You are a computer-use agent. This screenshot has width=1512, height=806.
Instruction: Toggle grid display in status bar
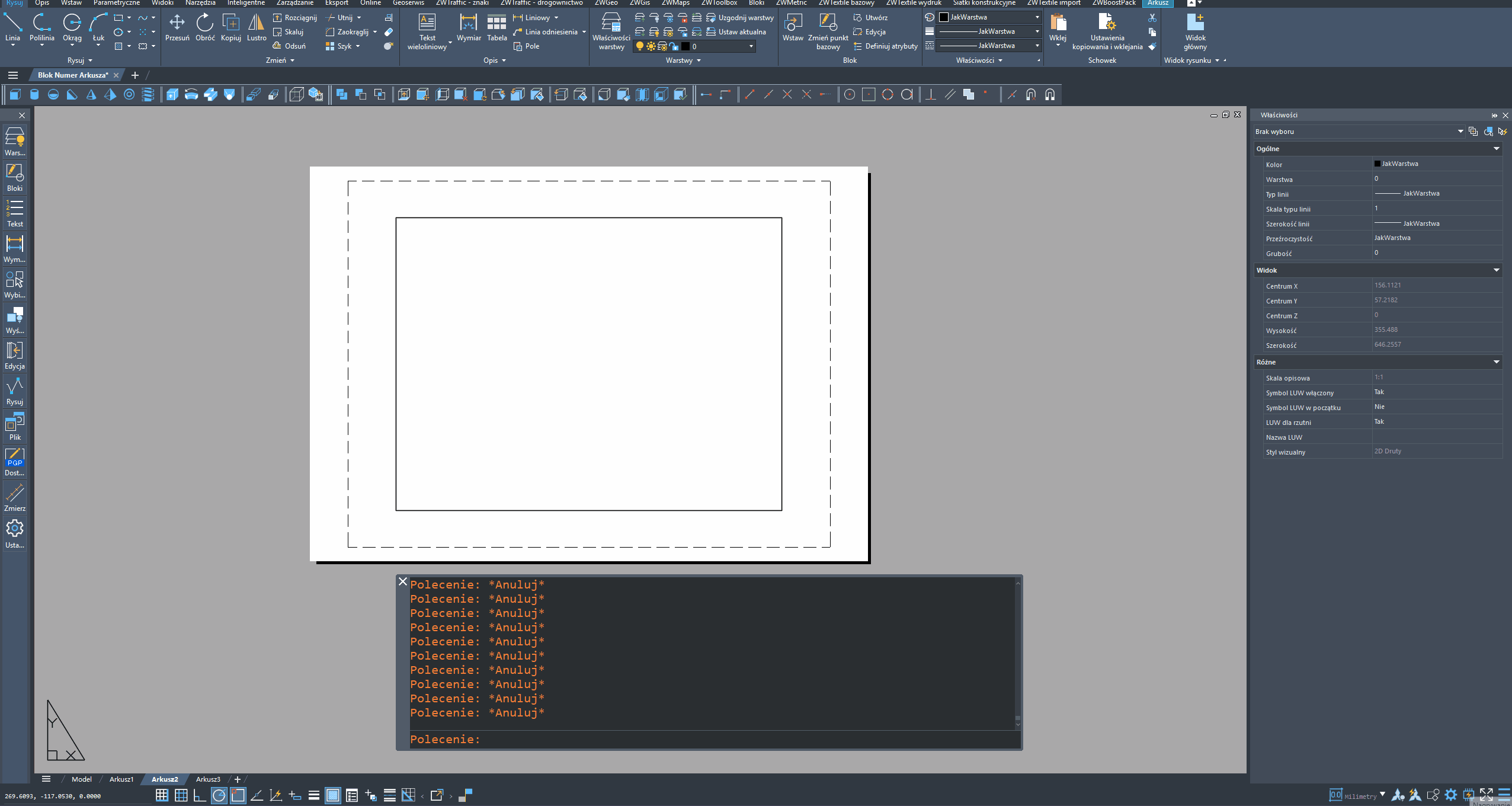coord(181,795)
